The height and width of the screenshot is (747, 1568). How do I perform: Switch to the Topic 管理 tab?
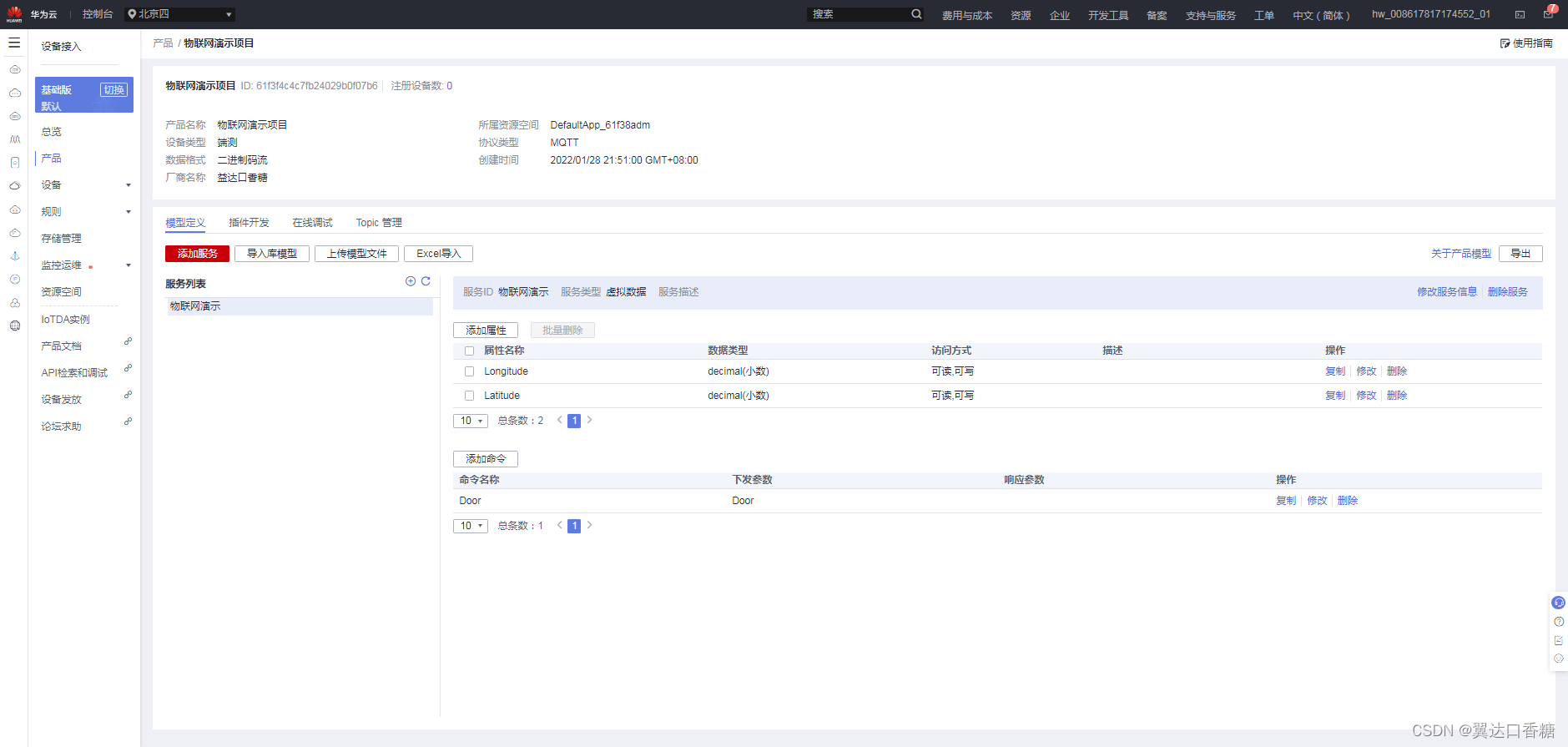(x=379, y=223)
